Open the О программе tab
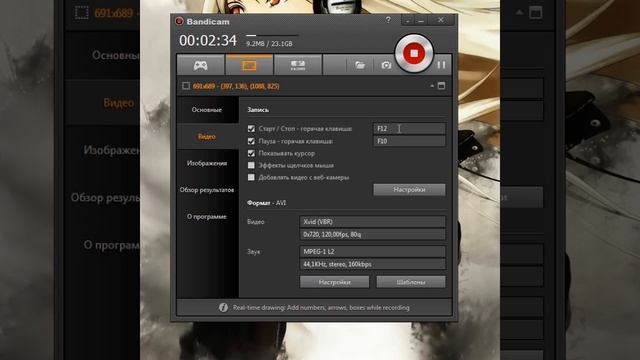 point(207,217)
